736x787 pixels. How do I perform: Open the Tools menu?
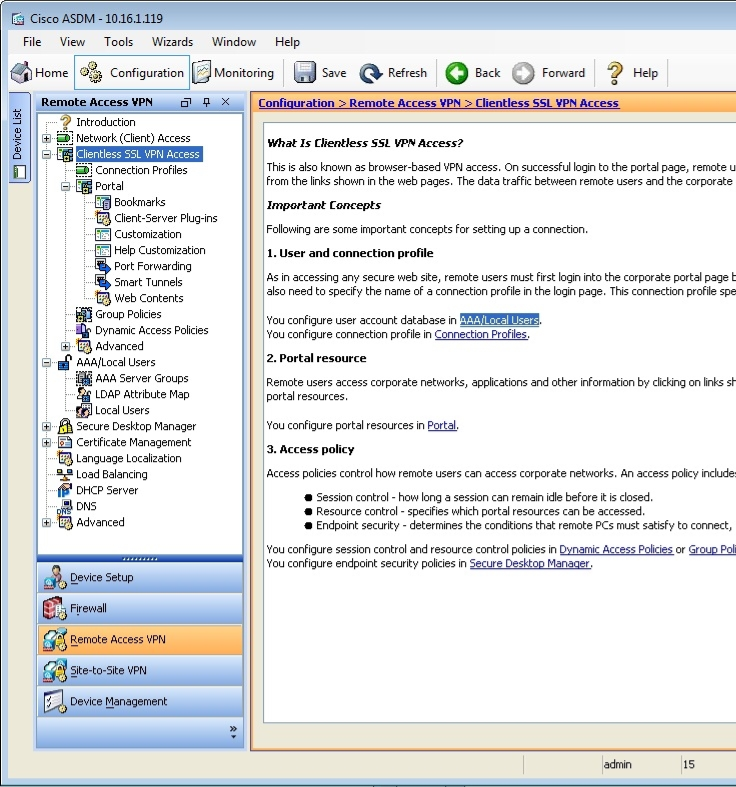pos(118,42)
